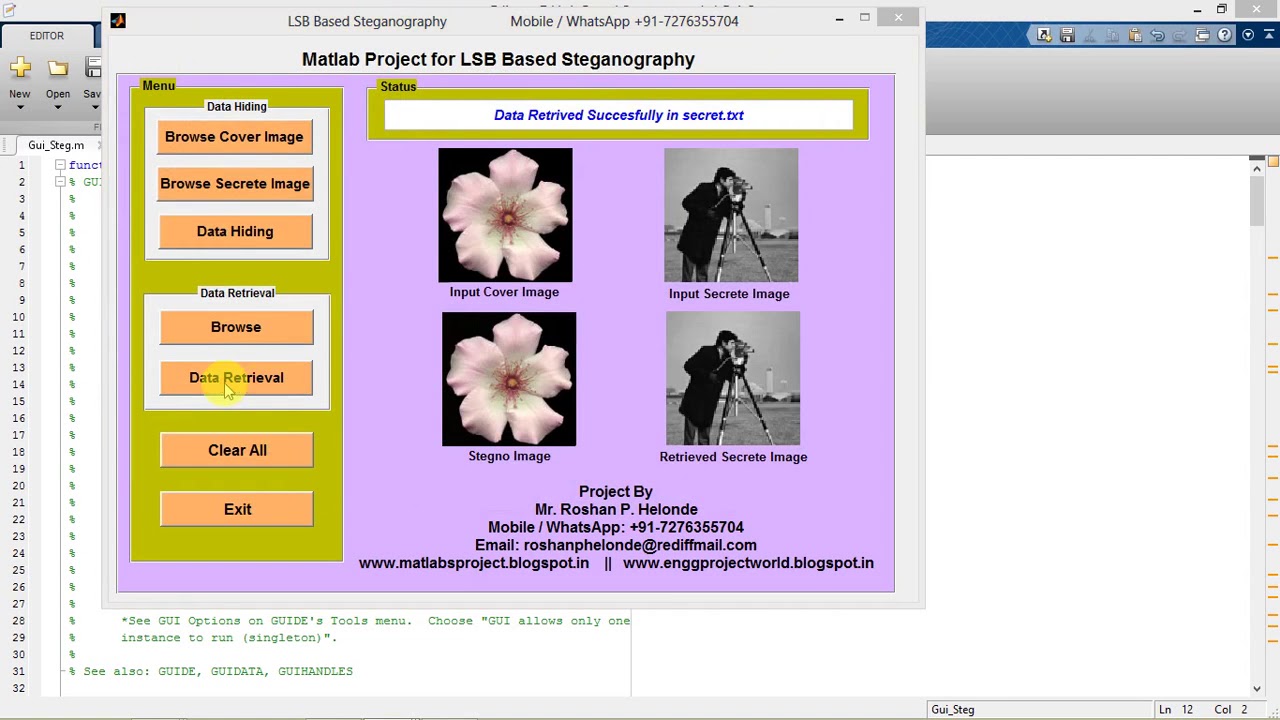Image resolution: width=1280 pixels, height=720 pixels.
Task: Click line number 28 in the editor gutter
Action: pyautogui.click(x=20, y=621)
